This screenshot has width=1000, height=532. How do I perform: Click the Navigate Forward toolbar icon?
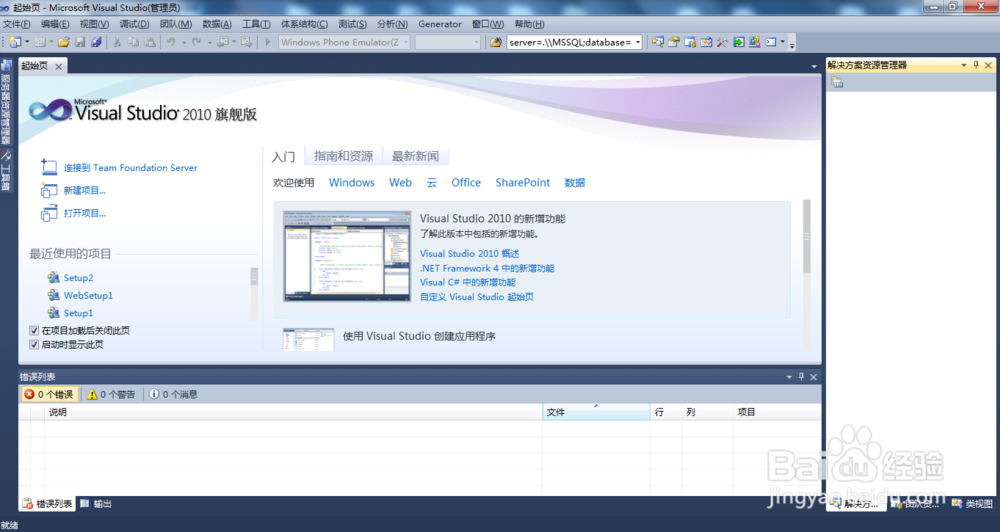[x=246, y=42]
